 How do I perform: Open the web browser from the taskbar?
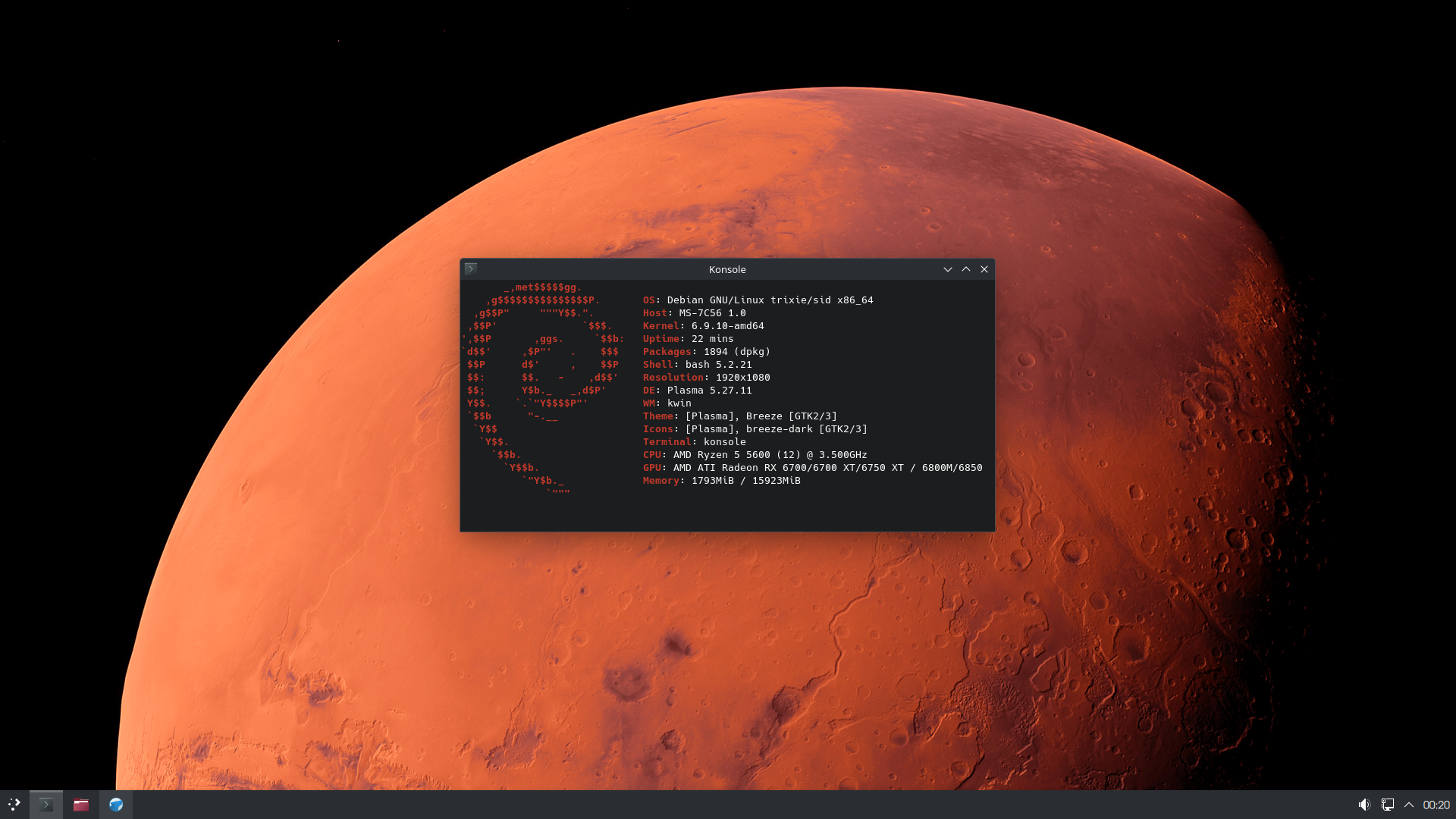point(116,805)
